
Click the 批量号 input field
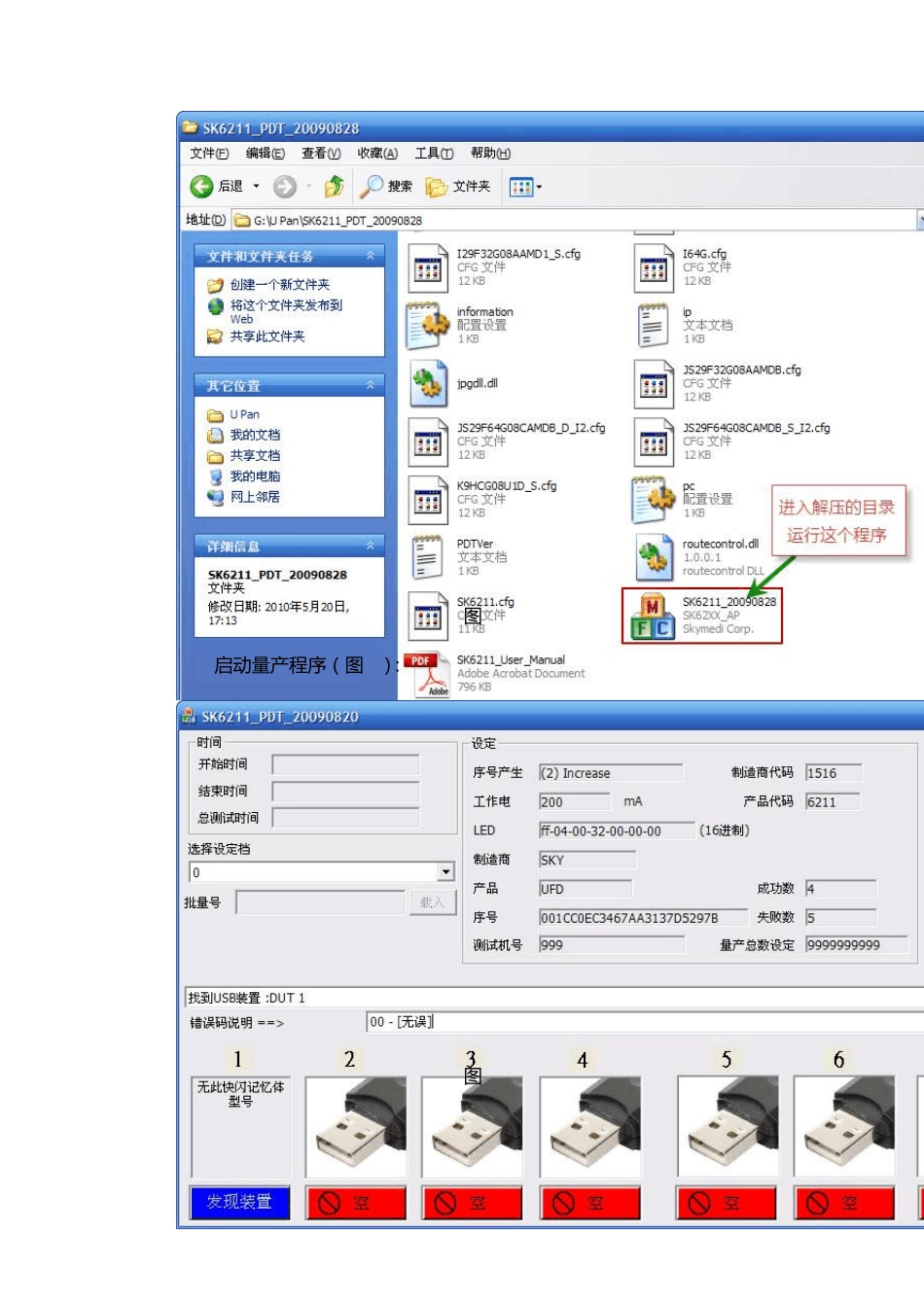pyautogui.click(x=320, y=902)
